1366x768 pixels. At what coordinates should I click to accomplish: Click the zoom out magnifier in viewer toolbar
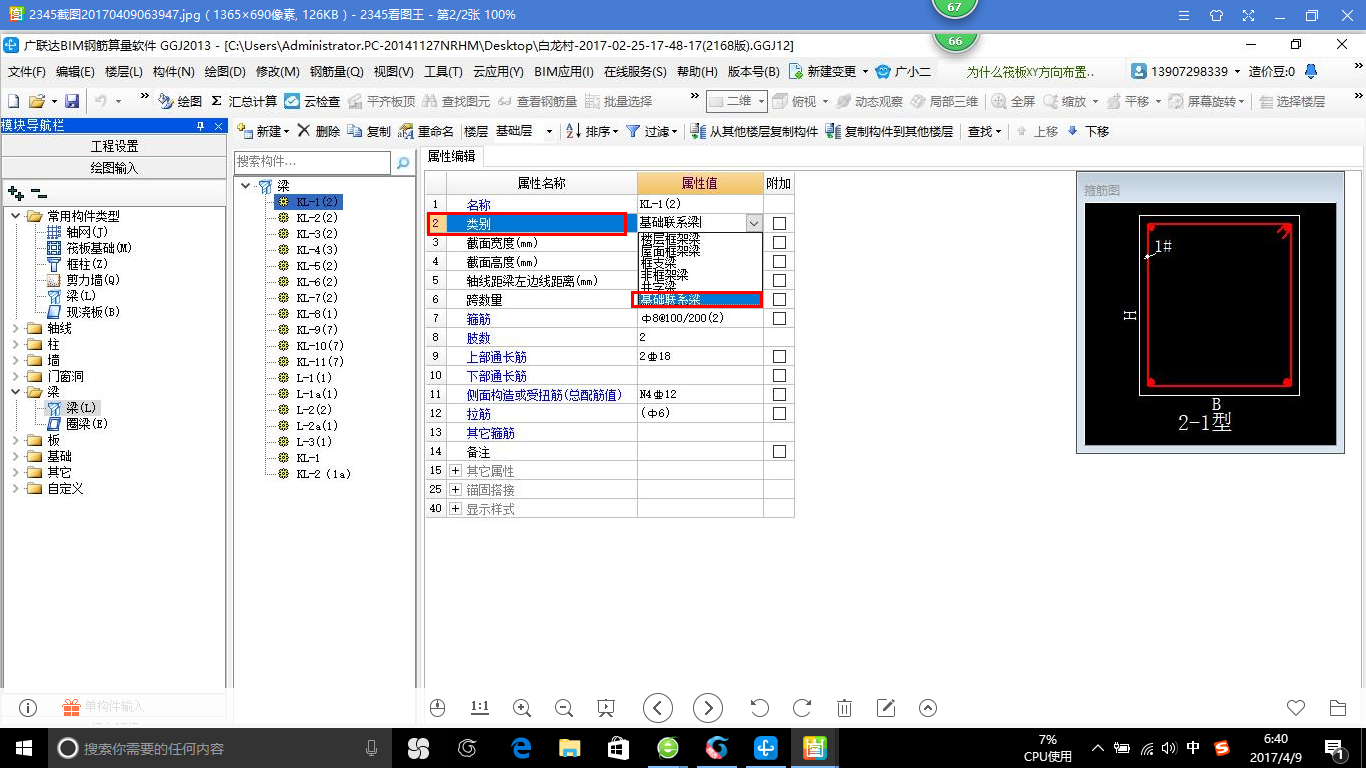(x=563, y=708)
